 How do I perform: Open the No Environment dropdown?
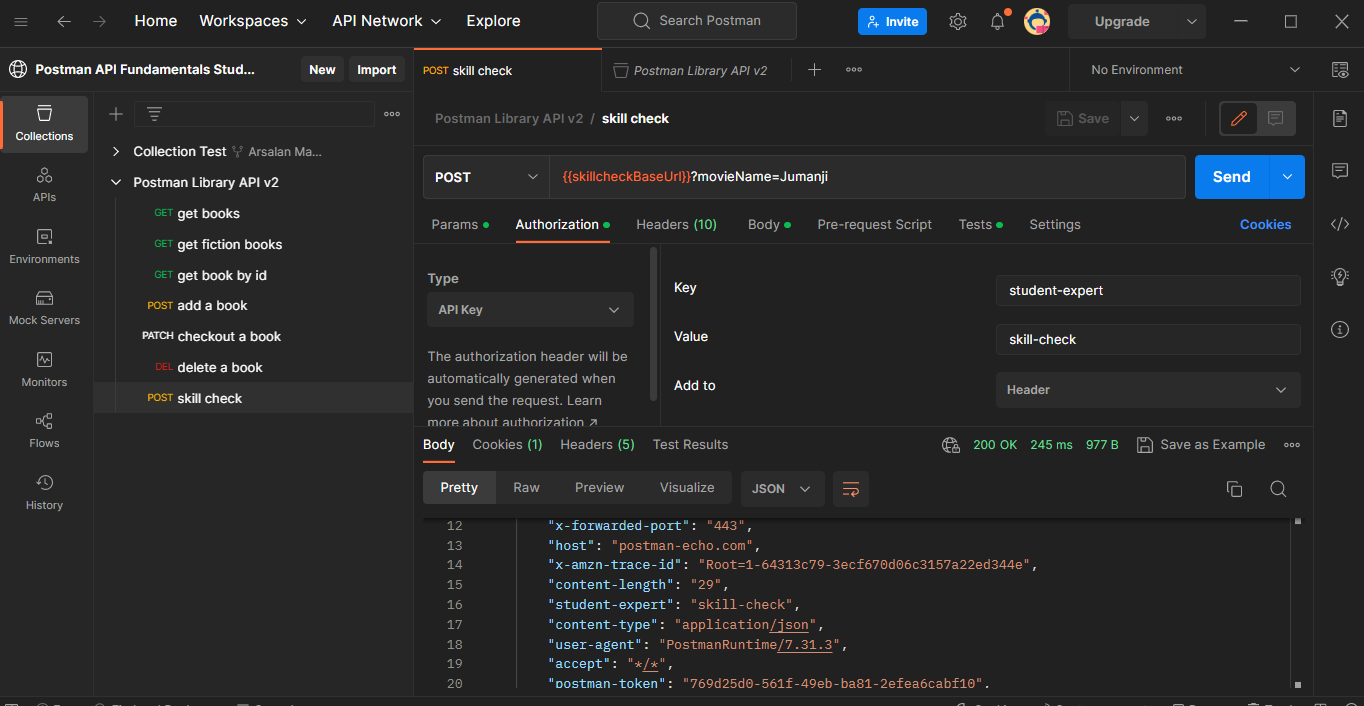point(1190,69)
